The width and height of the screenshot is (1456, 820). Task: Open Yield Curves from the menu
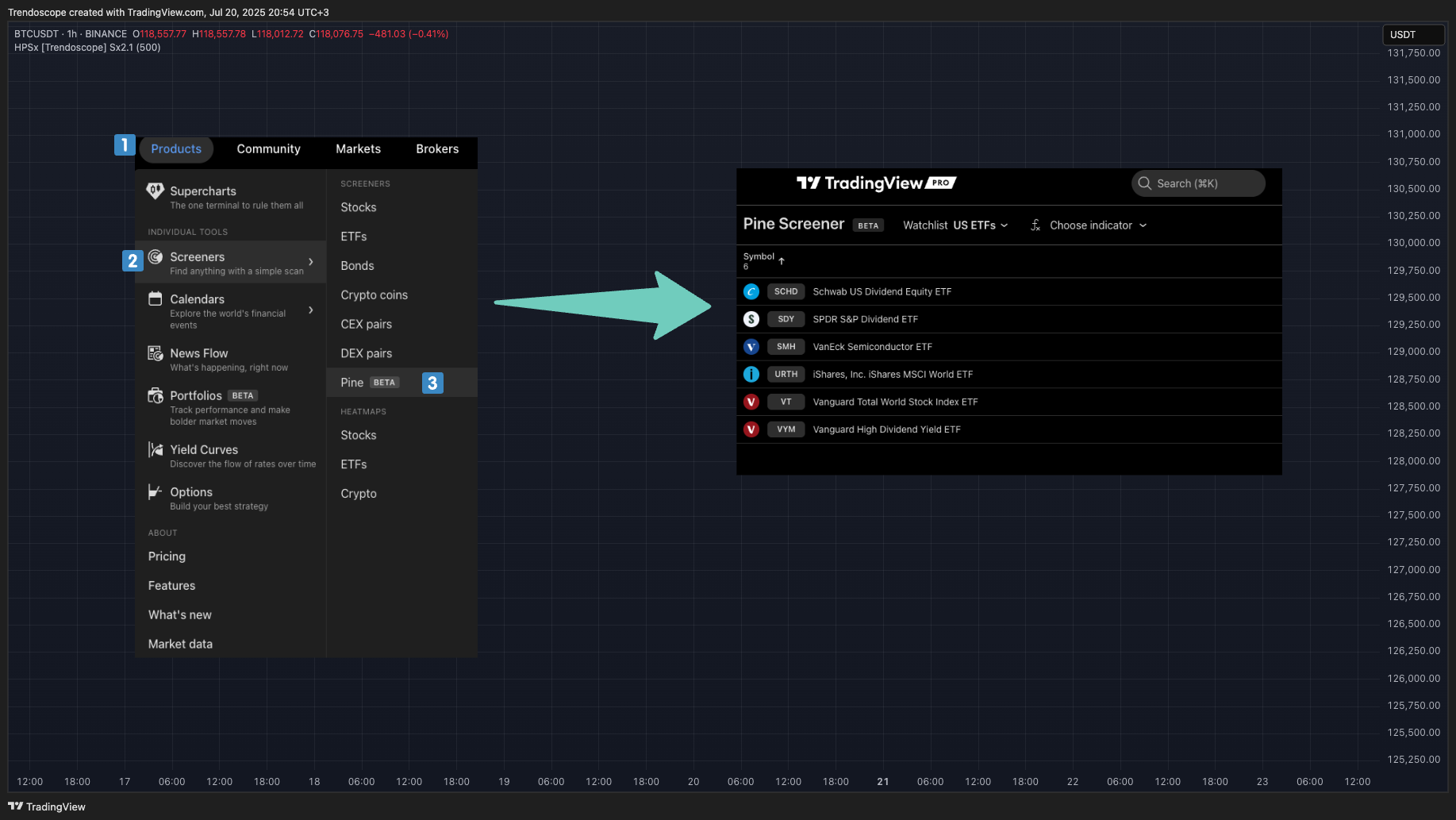[231, 456]
